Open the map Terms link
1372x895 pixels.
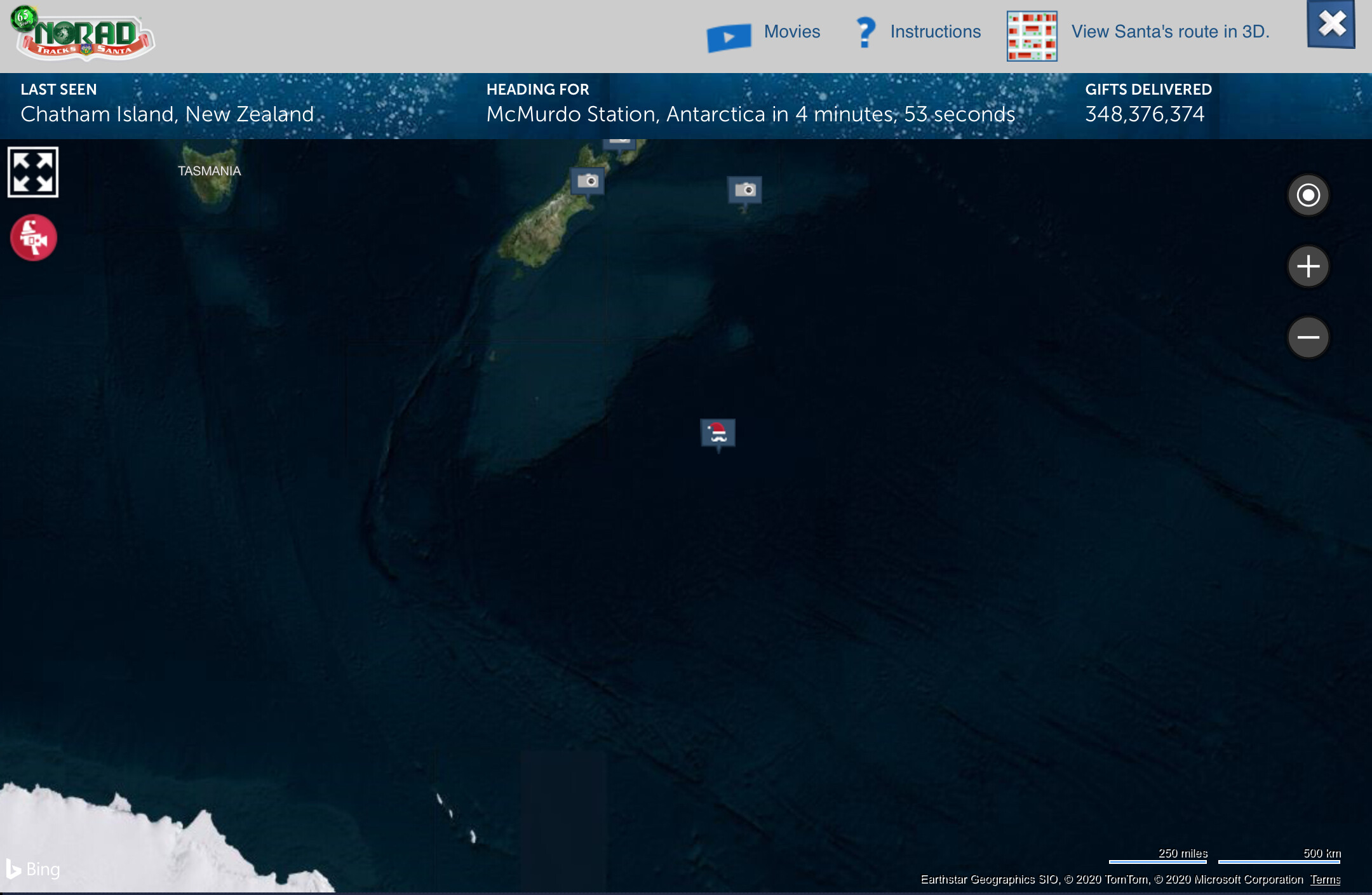(1325, 879)
